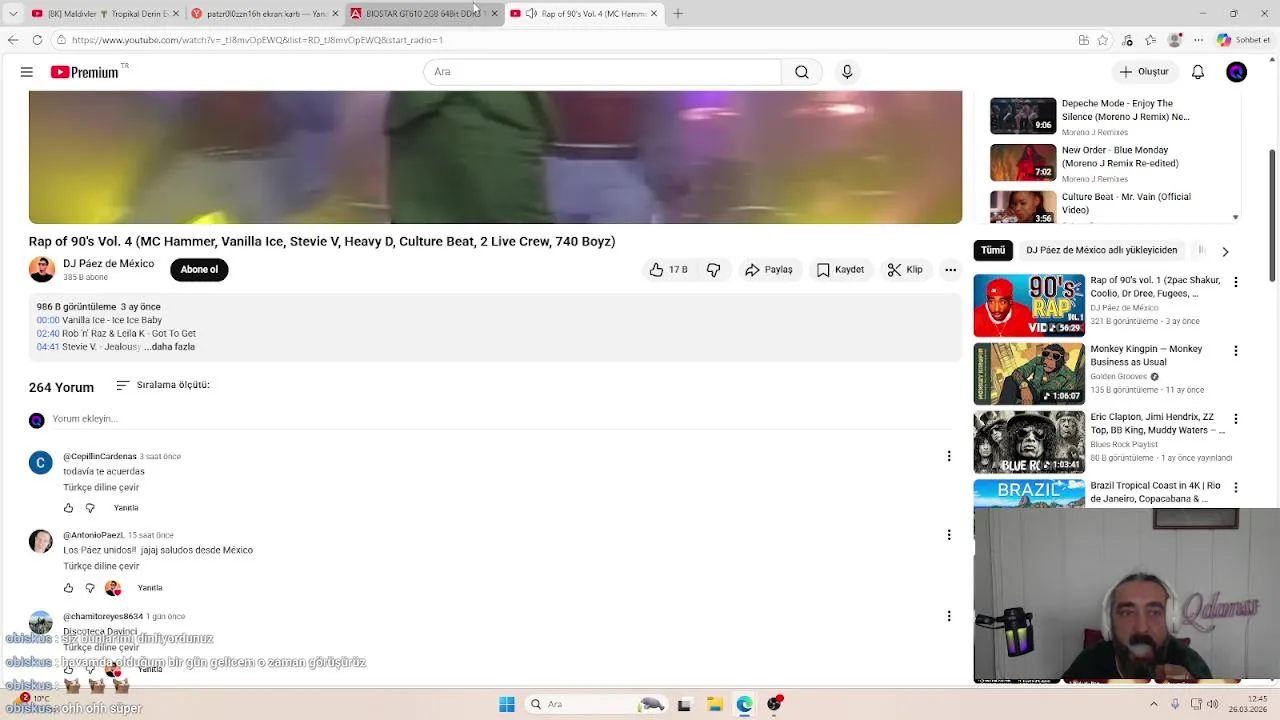Open the Monkey Kingpin video thumbnail
This screenshot has width=1280, height=720.
pyautogui.click(x=1029, y=374)
